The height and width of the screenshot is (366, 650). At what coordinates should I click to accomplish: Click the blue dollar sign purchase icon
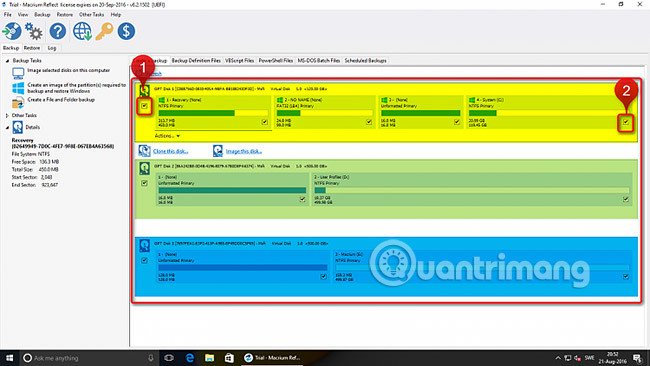click(x=126, y=31)
